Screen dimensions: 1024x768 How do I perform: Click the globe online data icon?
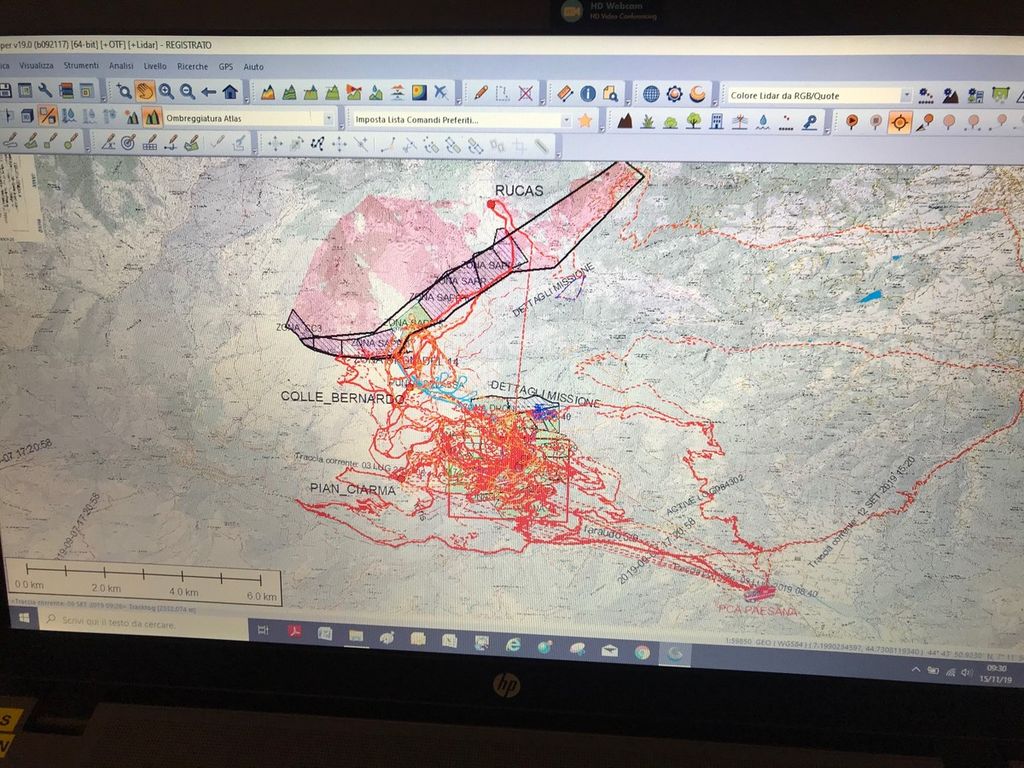click(x=651, y=94)
